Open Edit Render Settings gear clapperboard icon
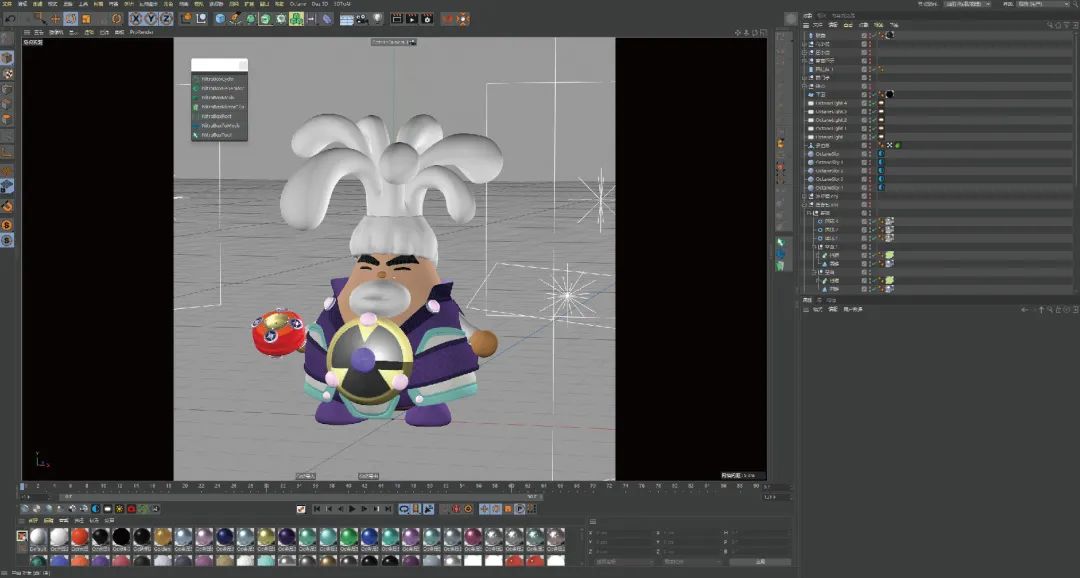Viewport: 1080px width, 578px height. tap(428, 19)
